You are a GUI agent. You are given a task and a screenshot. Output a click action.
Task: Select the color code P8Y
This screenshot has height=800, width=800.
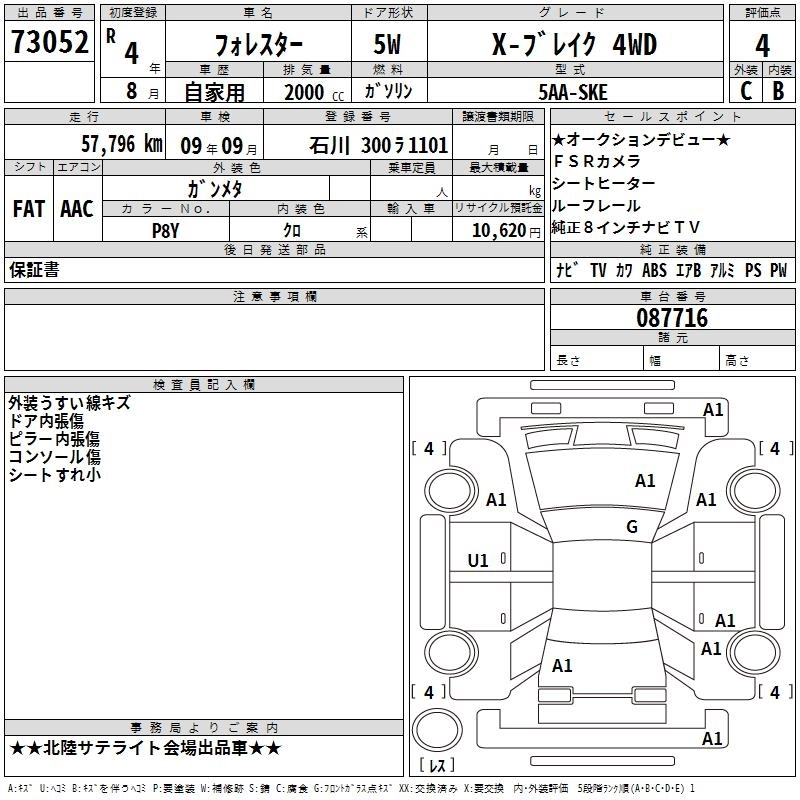[164, 229]
